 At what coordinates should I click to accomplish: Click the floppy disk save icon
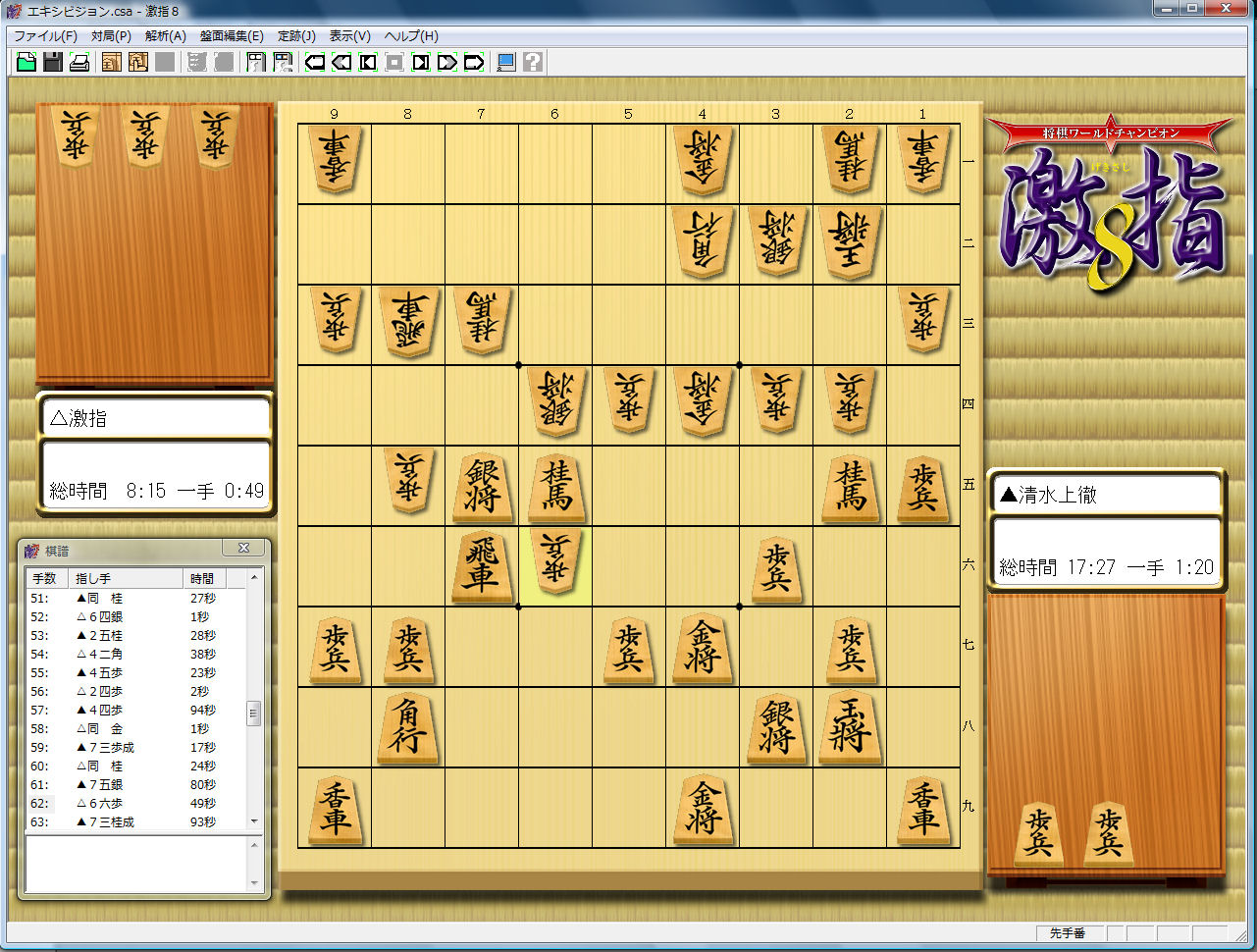53,63
